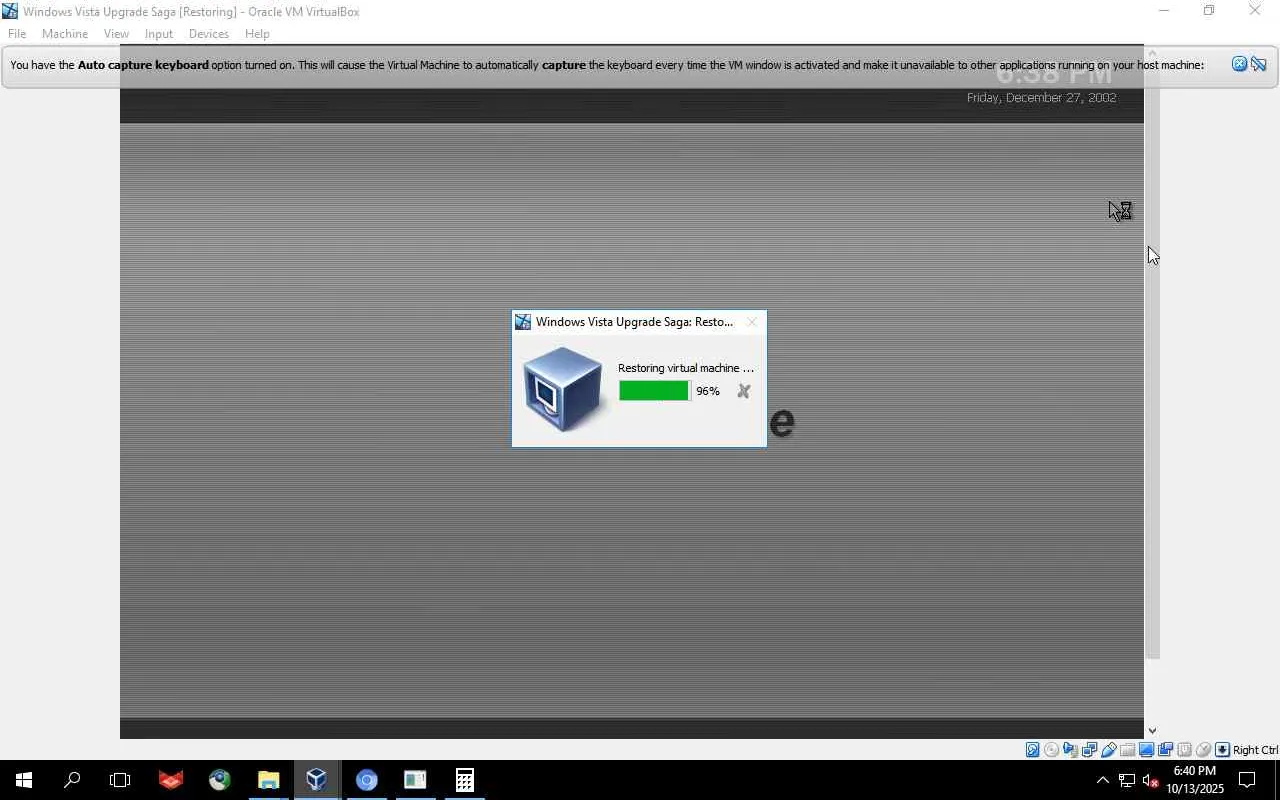The width and height of the screenshot is (1280, 800).
Task: Click the VirtualBox cube image in the dialog
Action: pos(562,389)
